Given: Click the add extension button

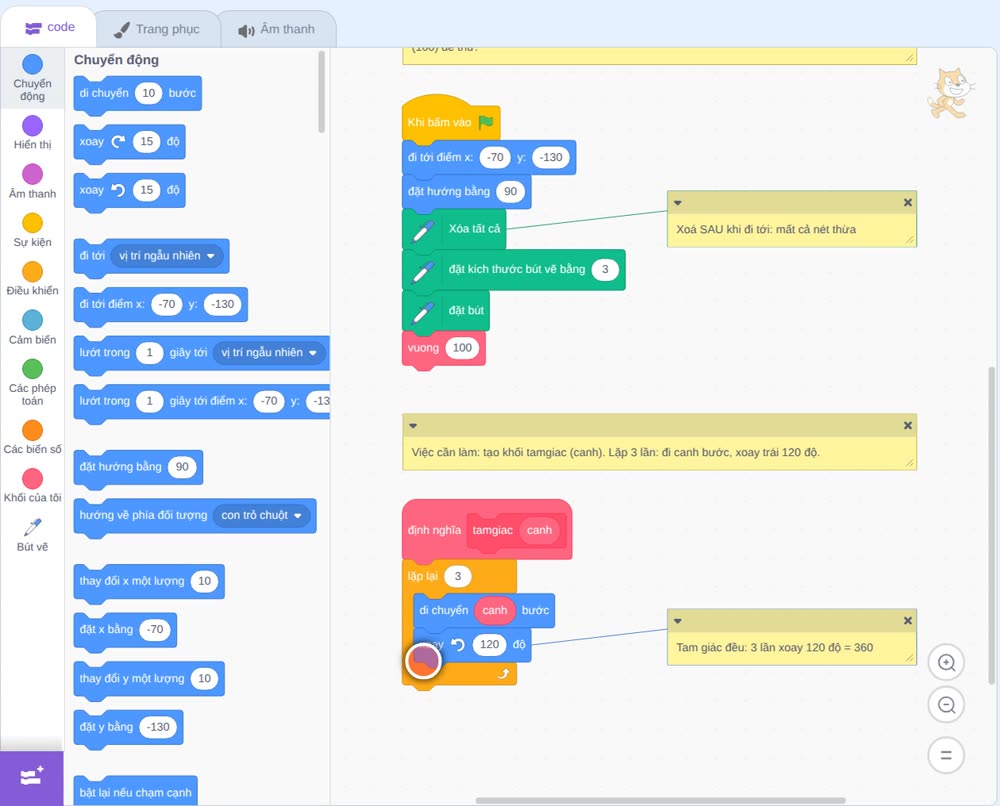Looking at the screenshot, I should tap(32, 777).
